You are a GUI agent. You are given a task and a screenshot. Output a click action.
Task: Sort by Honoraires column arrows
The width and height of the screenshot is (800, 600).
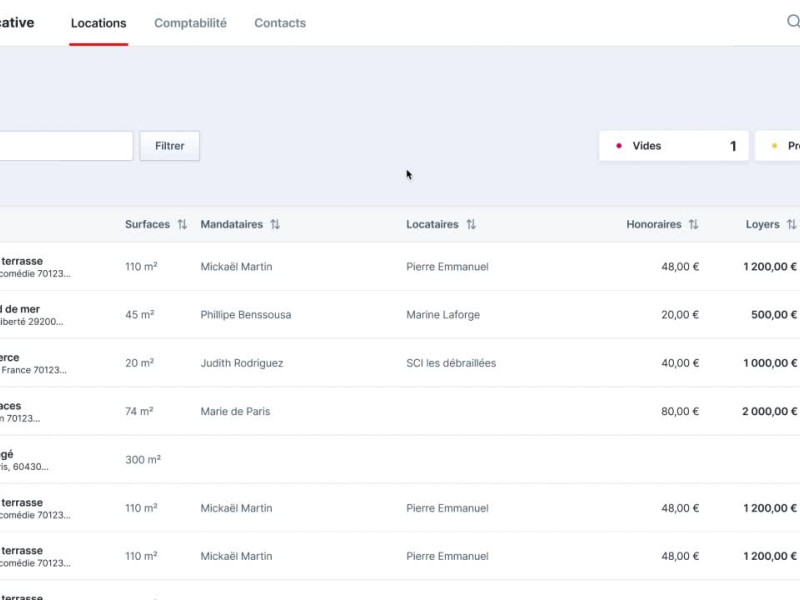(x=693, y=224)
